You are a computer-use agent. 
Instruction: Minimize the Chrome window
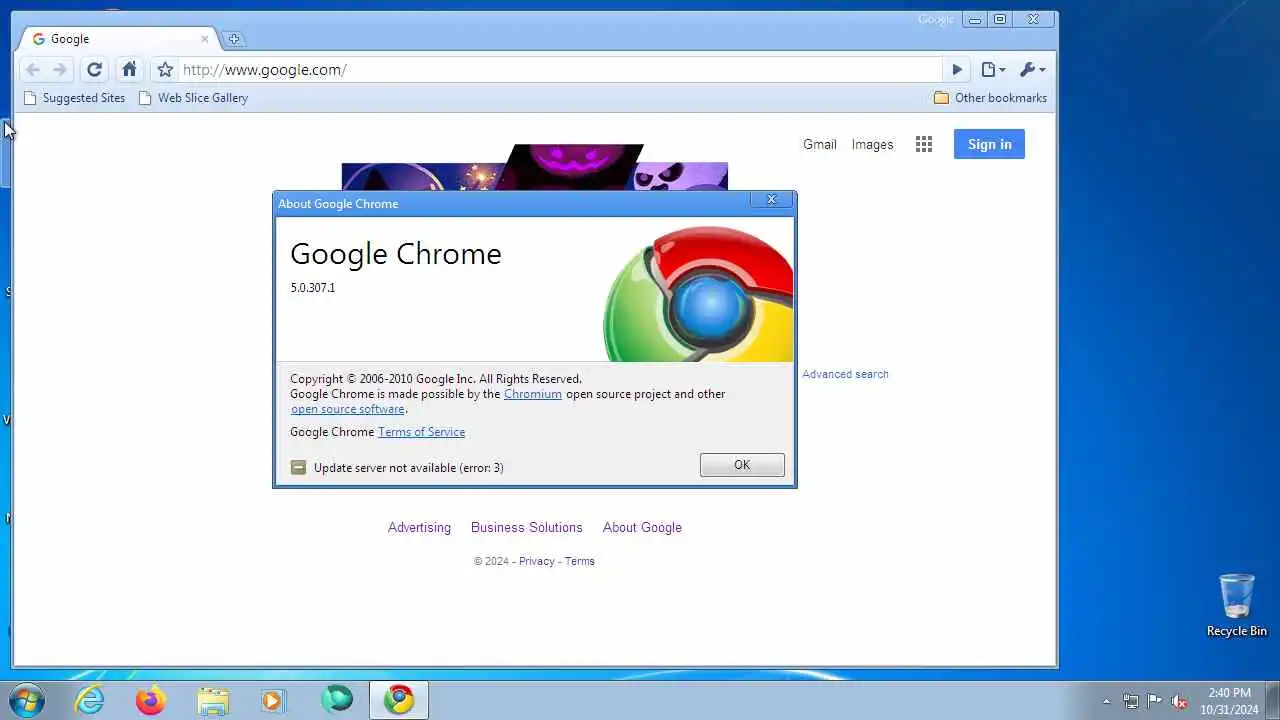click(974, 19)
